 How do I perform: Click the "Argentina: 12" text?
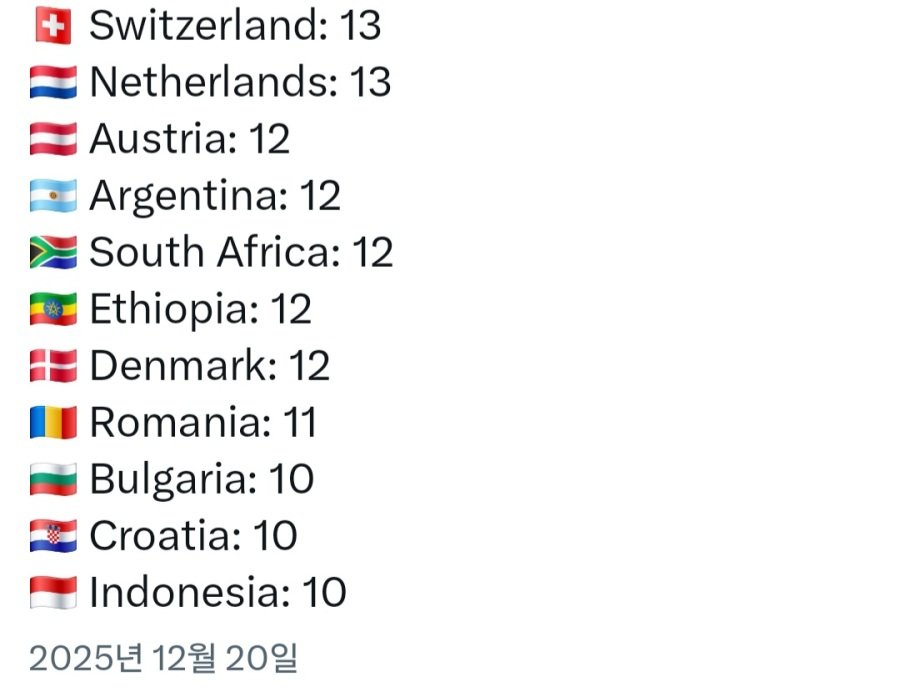[215, 196]
